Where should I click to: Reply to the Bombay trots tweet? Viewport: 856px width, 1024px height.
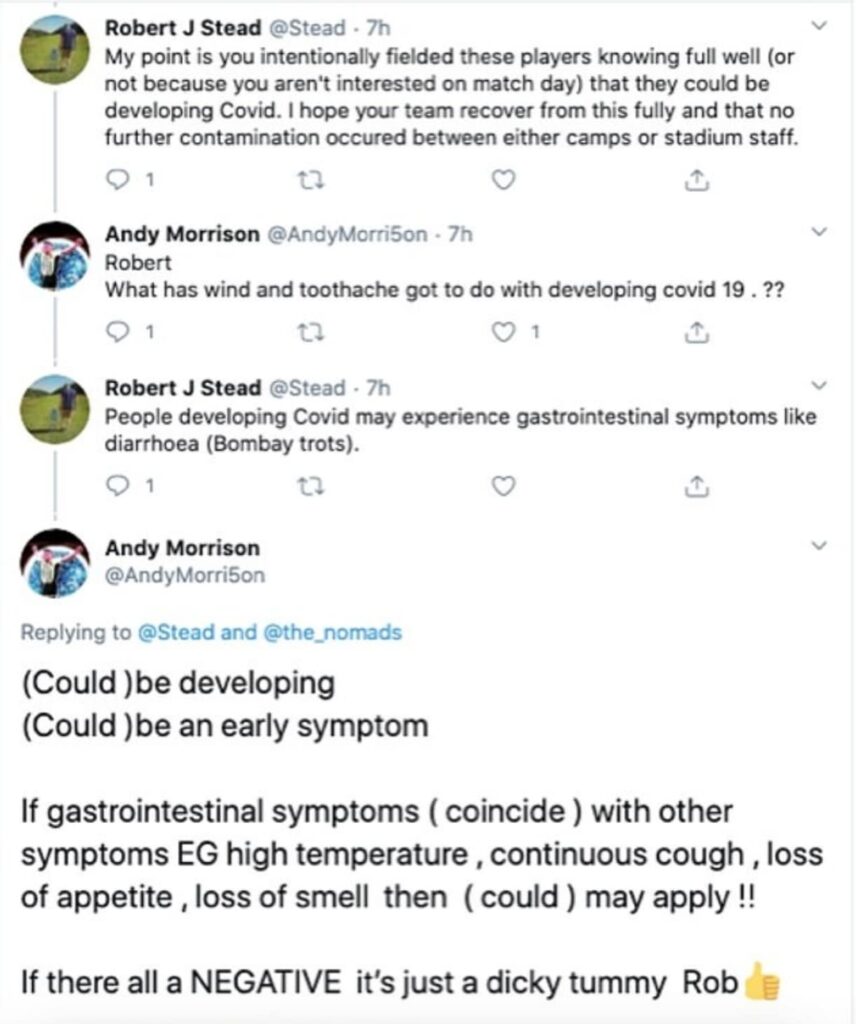click(x=116, y=486)
